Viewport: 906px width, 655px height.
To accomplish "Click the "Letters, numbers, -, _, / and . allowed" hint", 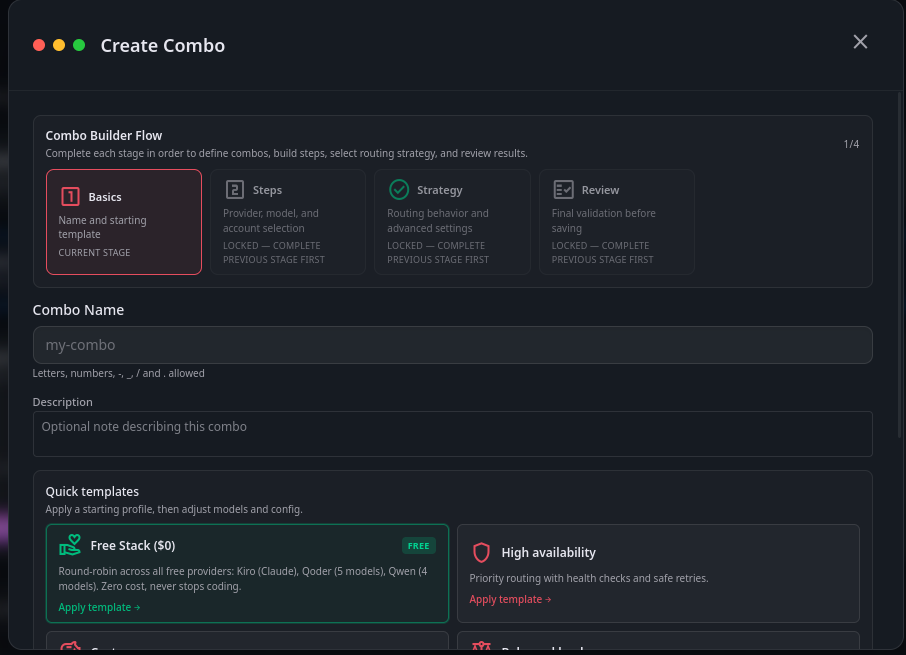I will pos(118,373).
